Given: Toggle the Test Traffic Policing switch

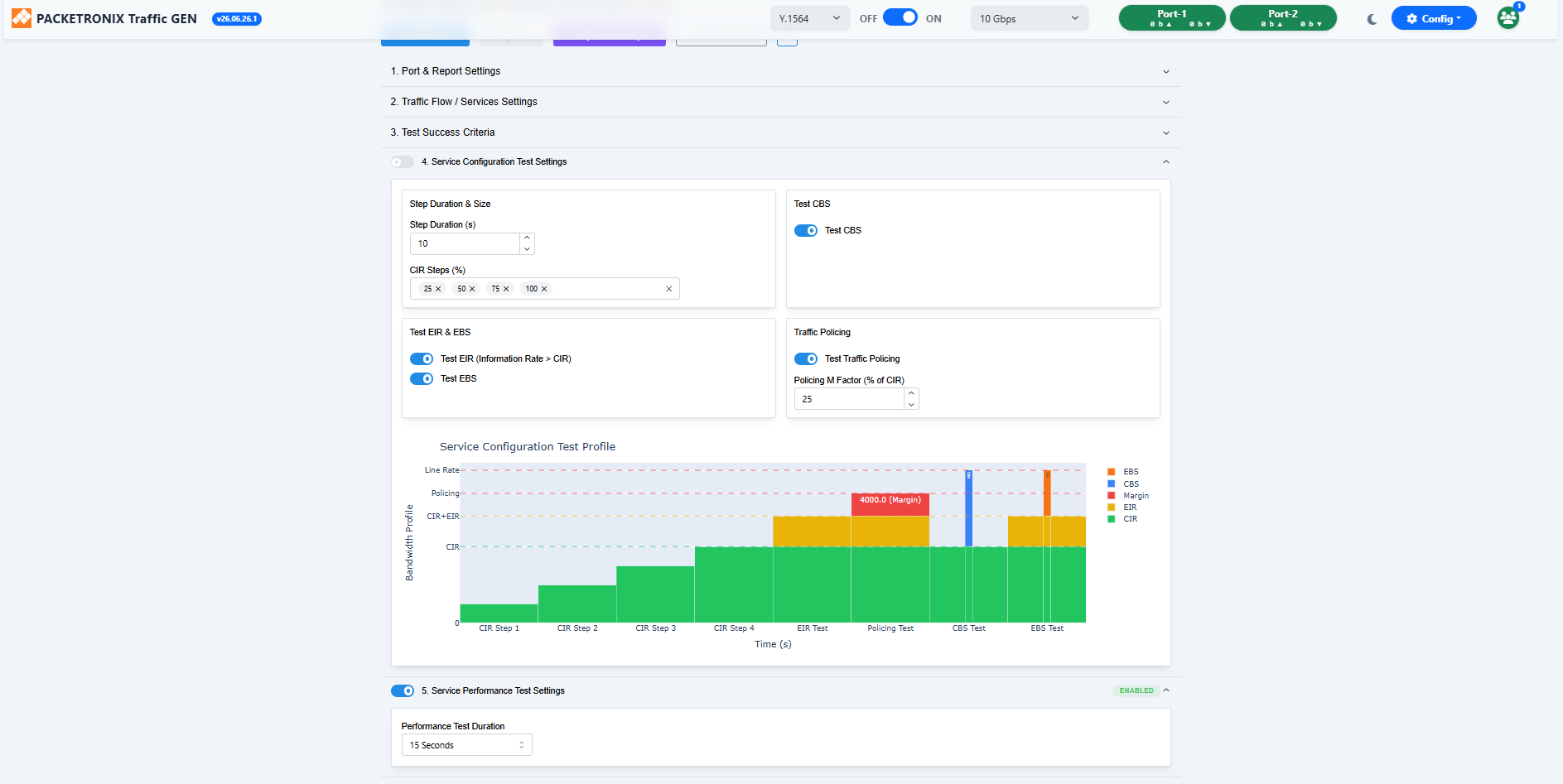Looking at the screenshot, I should coord(806,359).
